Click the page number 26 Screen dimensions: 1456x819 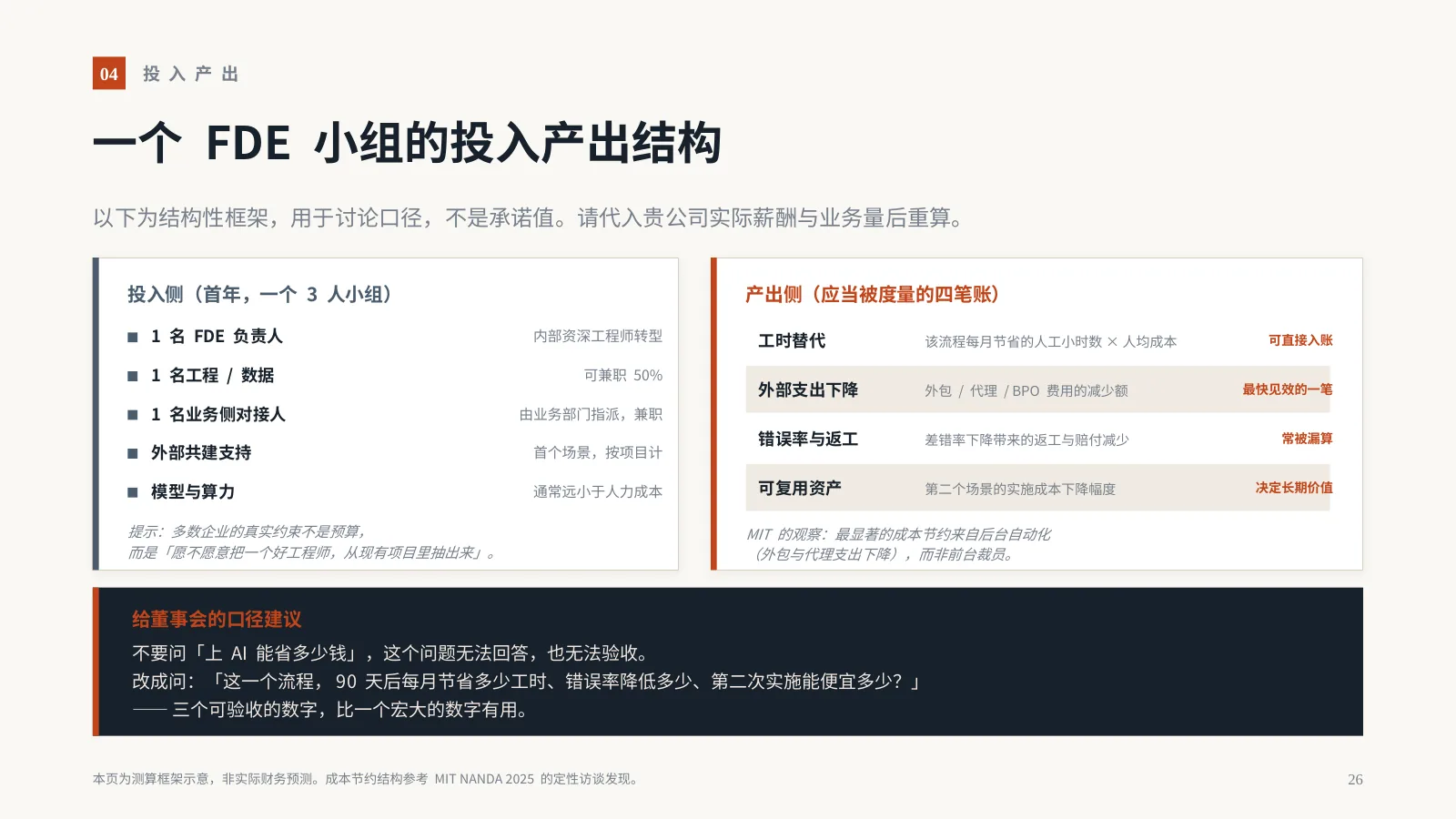point(1355,780)
